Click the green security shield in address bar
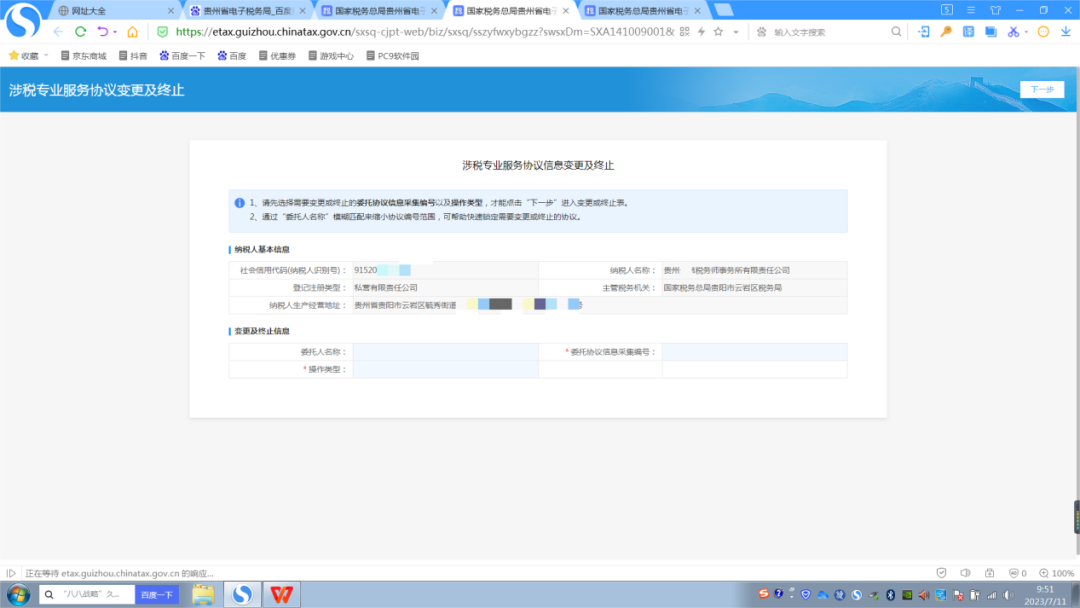 click(x=163, y=32)
